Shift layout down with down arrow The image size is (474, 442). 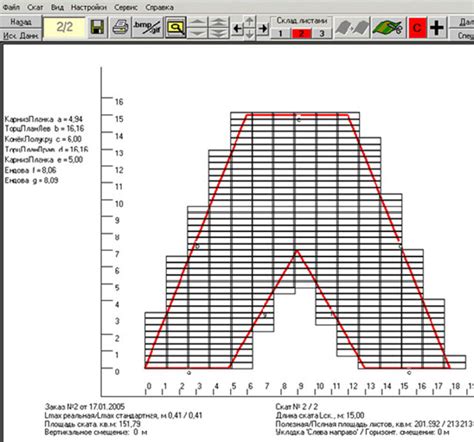250,34
